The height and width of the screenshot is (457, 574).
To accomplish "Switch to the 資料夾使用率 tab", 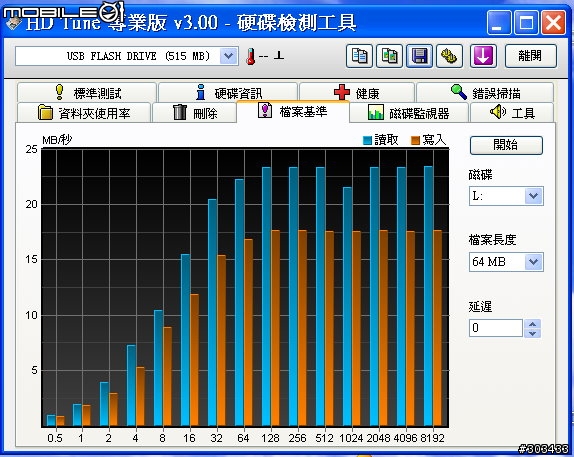I will coord(84,113).
